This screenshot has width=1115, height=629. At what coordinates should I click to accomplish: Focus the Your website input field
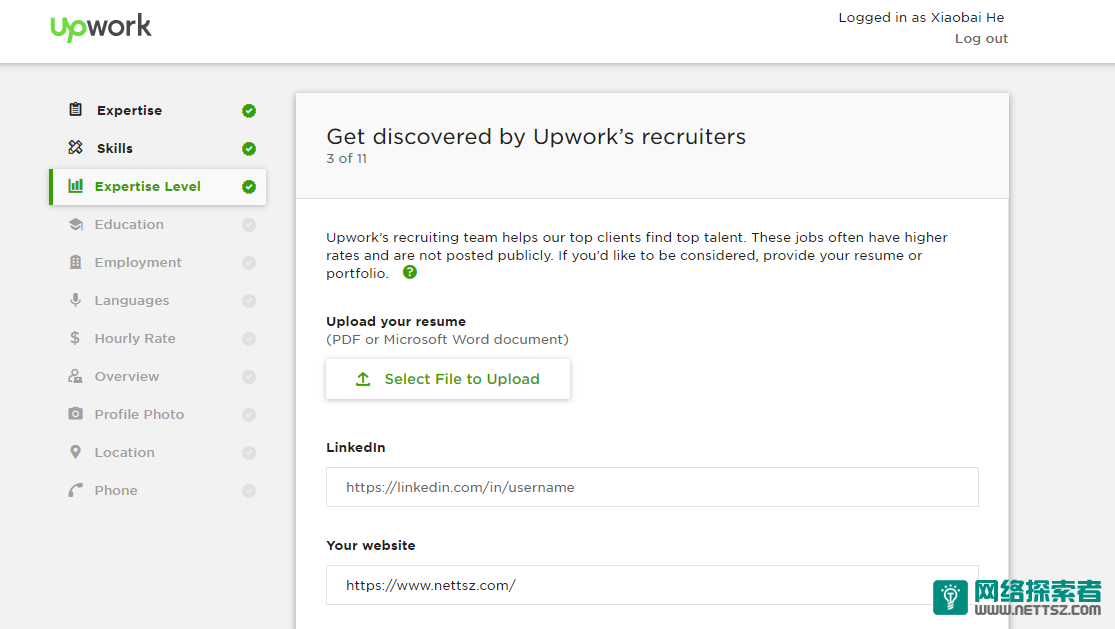pyautogui.click(x=652, y=585)
